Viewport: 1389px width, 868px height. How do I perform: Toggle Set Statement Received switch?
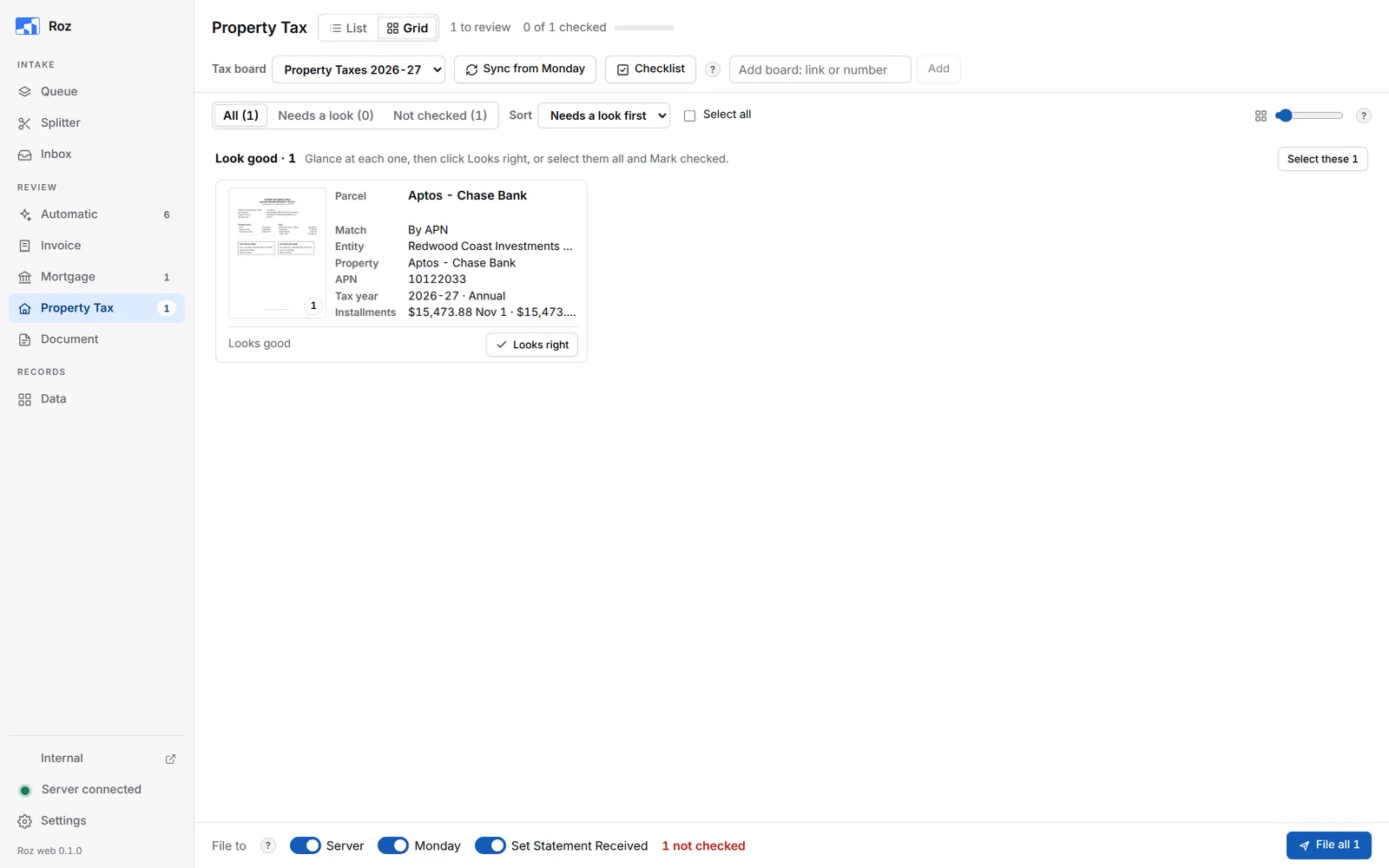(x=490, y=845)
